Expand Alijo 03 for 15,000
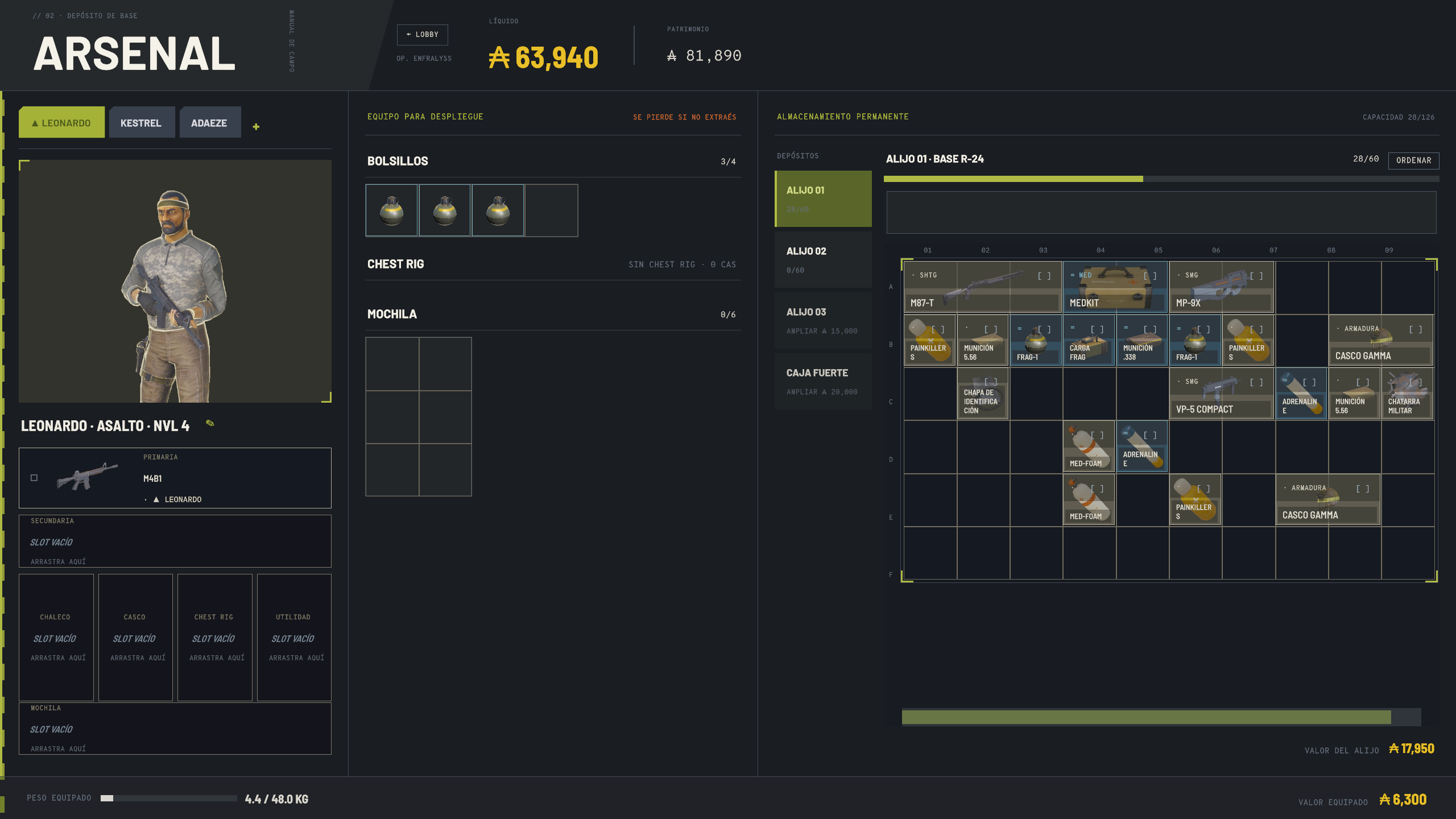The image size is (1456, 819). point(823,320)
